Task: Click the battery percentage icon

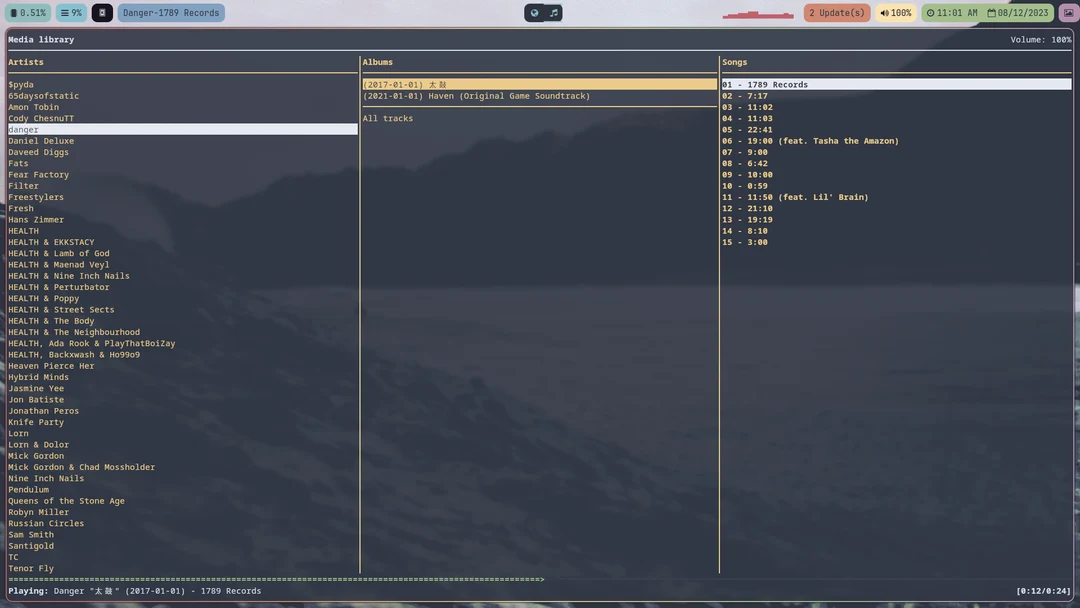Action: tap(12, 12)
